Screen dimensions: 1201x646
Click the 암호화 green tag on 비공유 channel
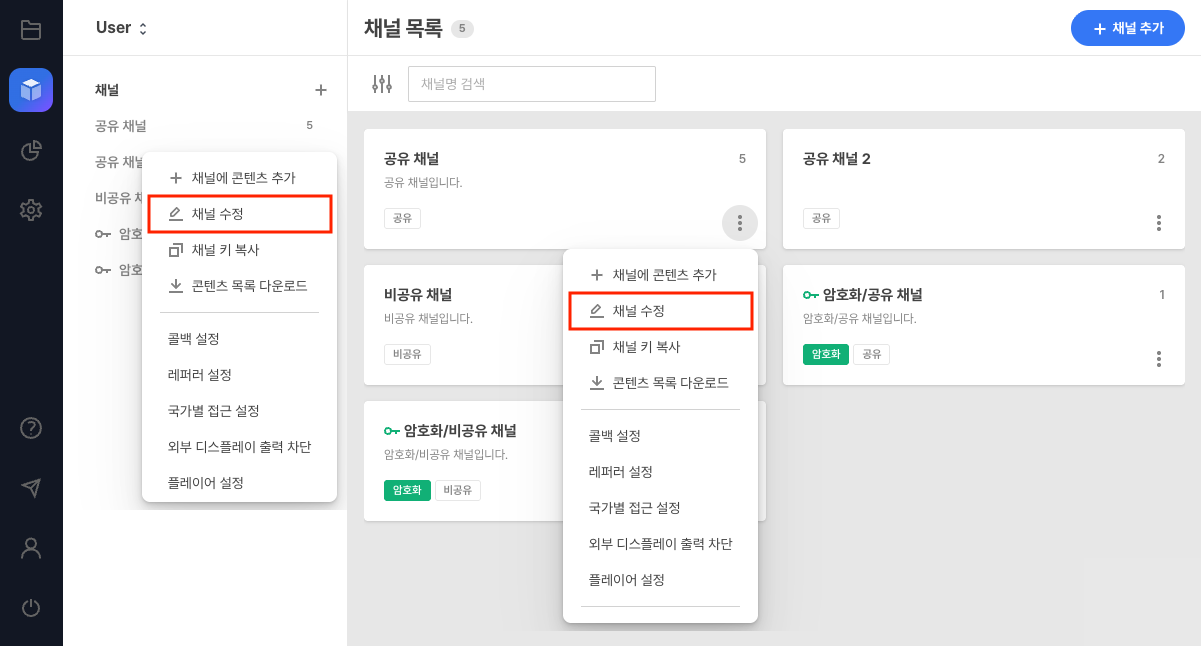click(x=407, y=490)
